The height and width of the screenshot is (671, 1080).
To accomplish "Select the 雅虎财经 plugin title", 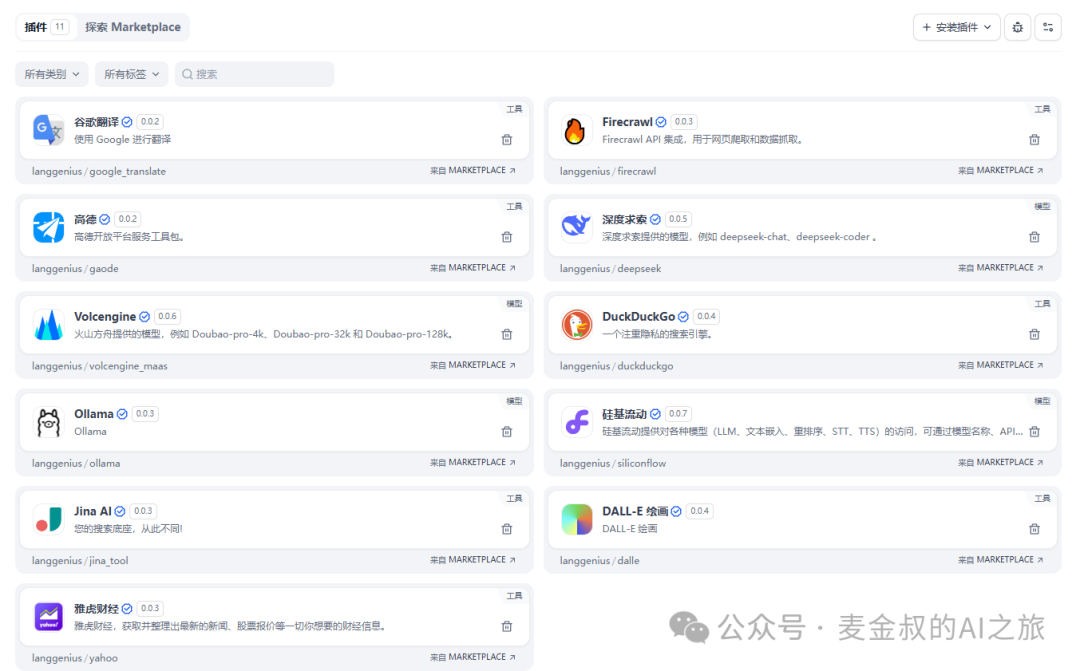I will point(96,608).
